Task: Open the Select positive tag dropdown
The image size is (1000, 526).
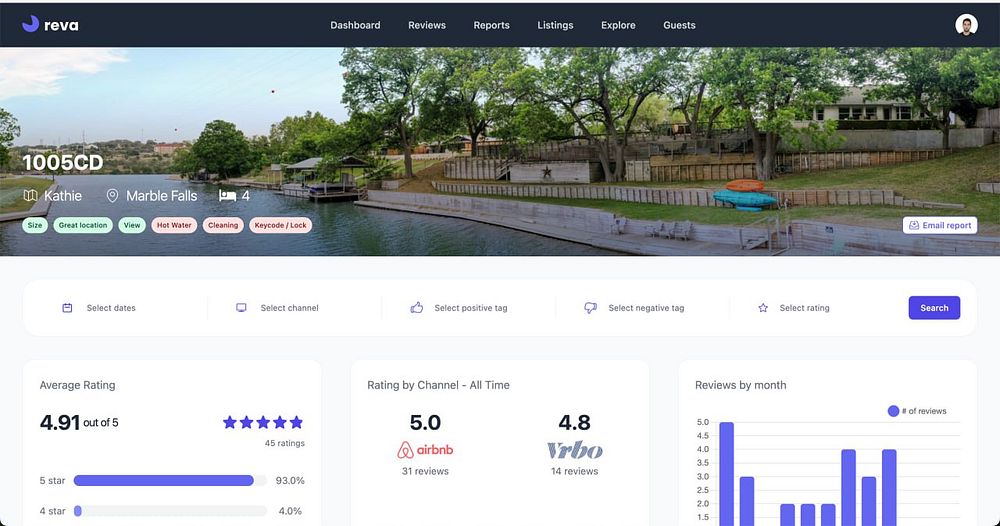Action: click(x=469, y=308)
